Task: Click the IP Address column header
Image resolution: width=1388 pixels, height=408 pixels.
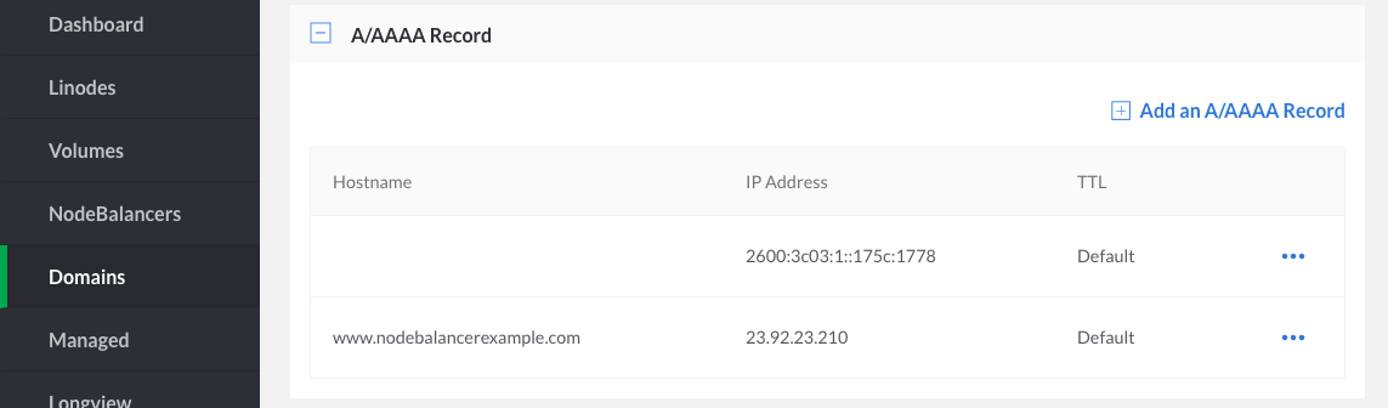Action: pyautogui.click(x=786, y=182)
